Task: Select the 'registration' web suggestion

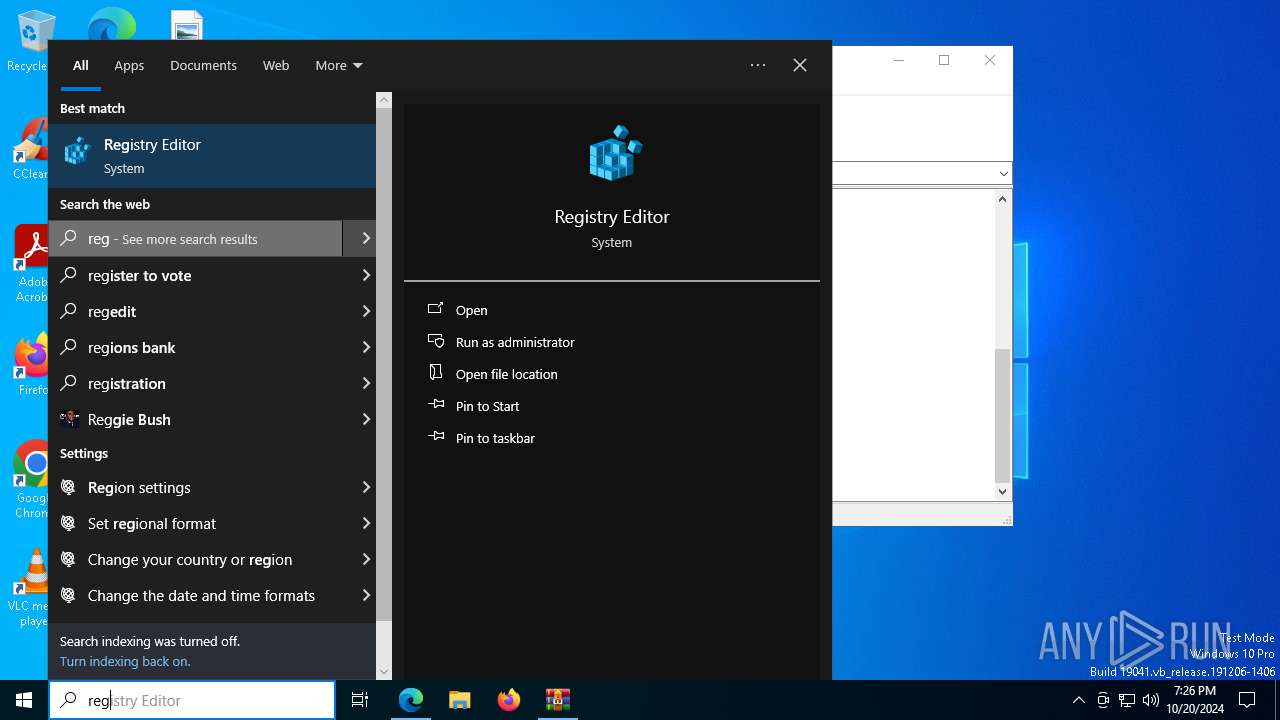Action: (196, 383)
